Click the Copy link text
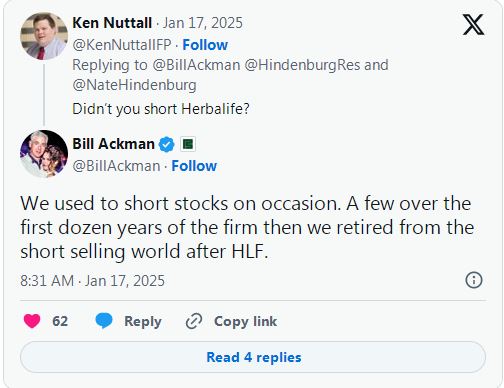504x388 pixels. pyautogui.click(x=245, y=321)
